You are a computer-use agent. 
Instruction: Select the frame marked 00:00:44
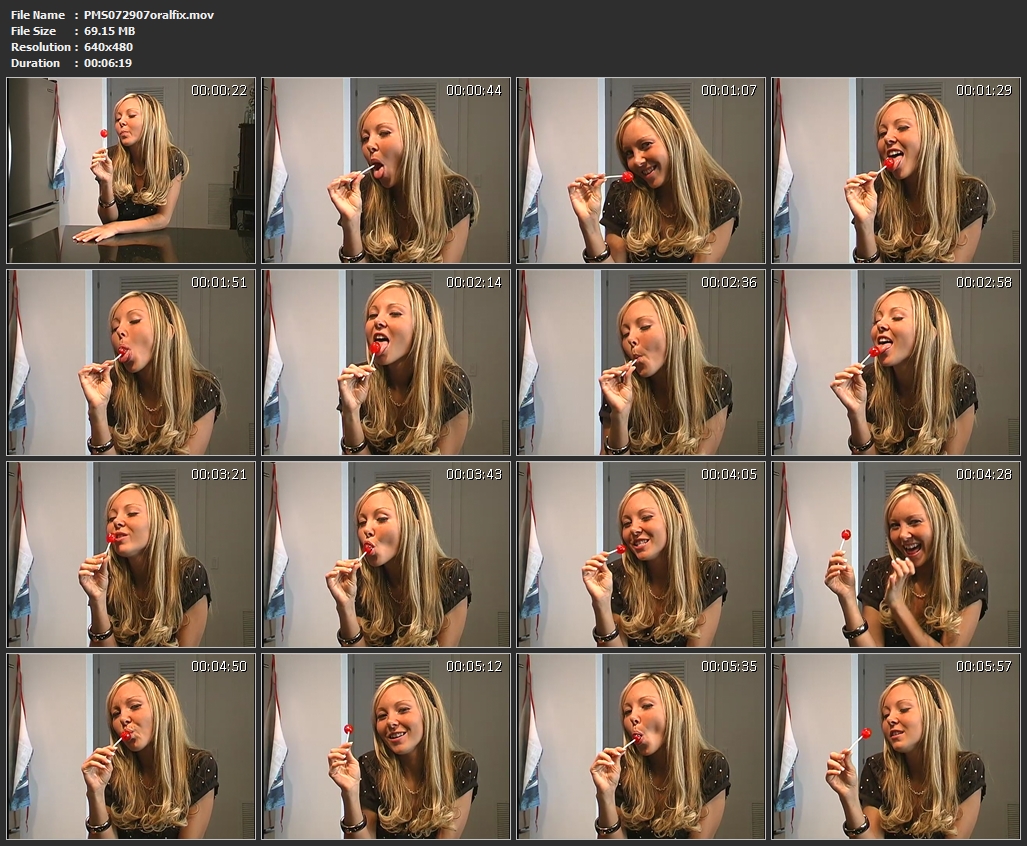point(386,170)
